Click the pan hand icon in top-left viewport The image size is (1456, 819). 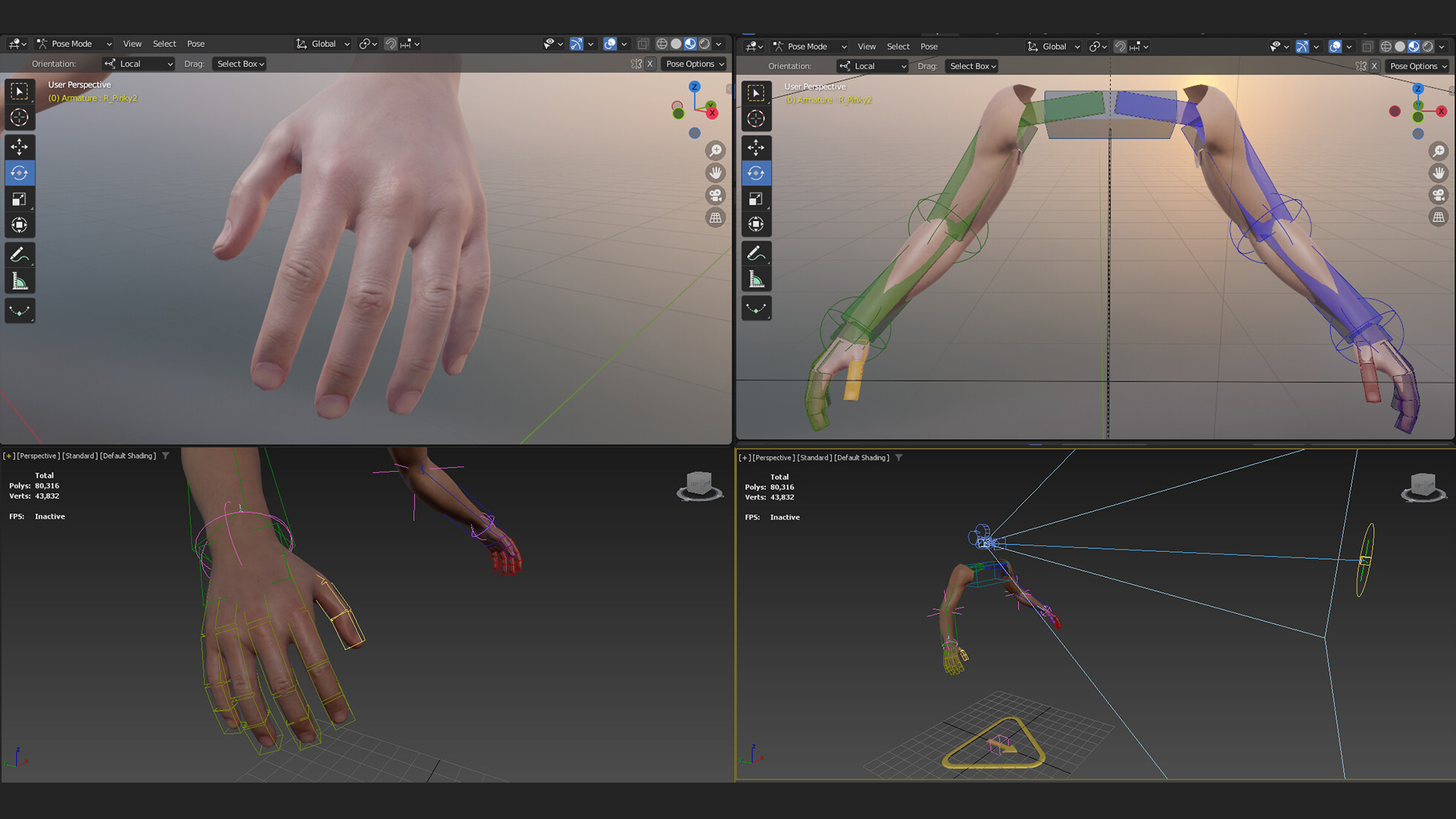[x=715, y=173]
